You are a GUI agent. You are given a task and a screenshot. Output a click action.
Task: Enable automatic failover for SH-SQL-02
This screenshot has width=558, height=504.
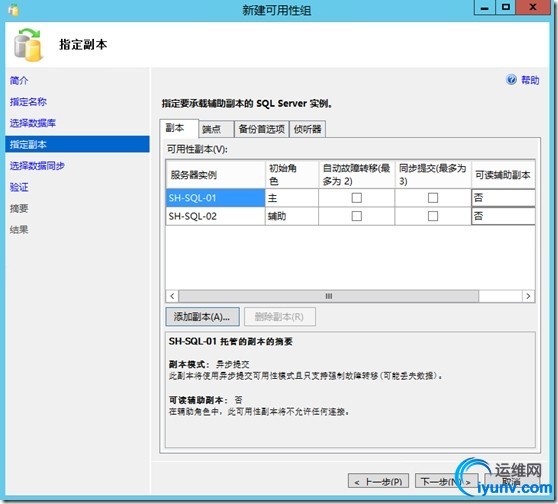(x=356, y=216)
